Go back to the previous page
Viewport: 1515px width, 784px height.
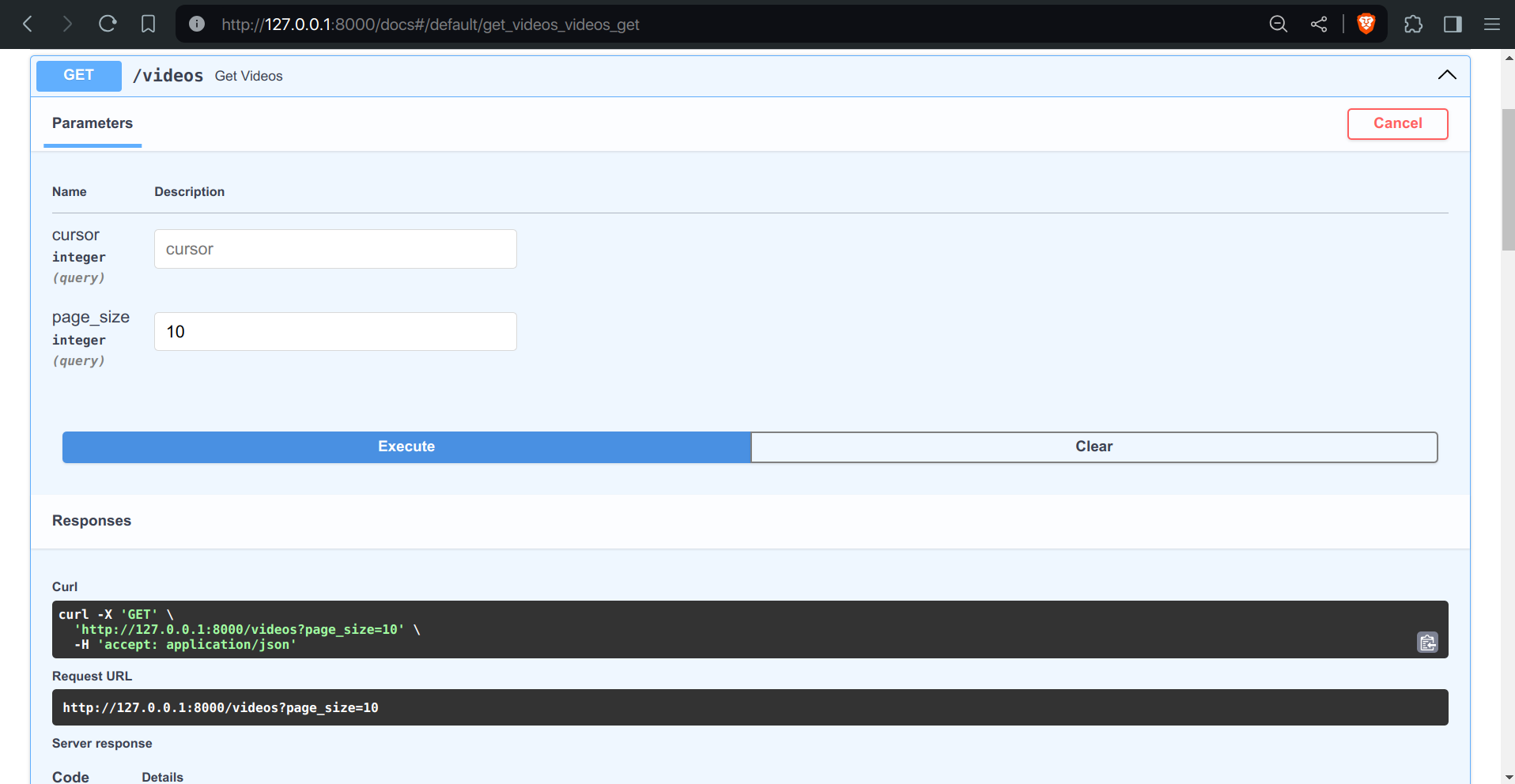[x=28, y=24]
